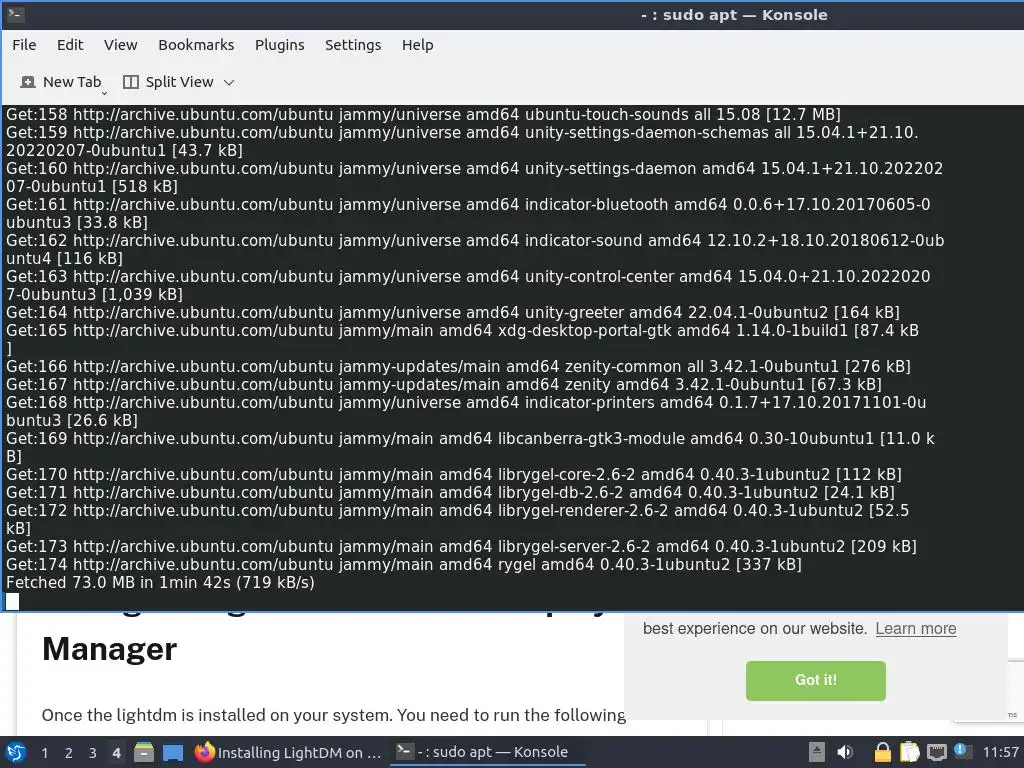Open the clipboard manager tray icon
This screenshot has width=1024, height=768.
click(909, 752)
